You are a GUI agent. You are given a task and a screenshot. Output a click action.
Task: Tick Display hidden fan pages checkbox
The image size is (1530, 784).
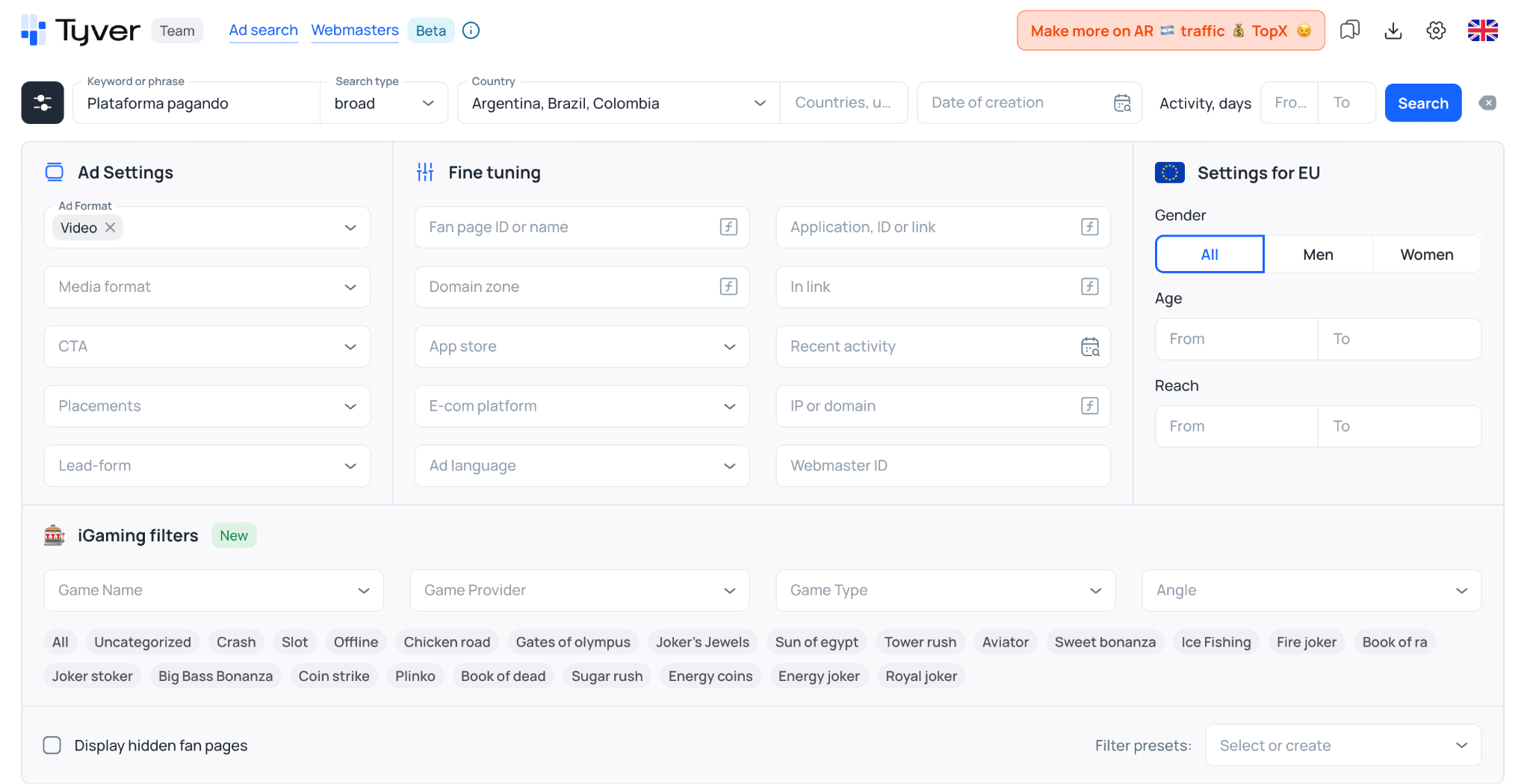point(52,745)
